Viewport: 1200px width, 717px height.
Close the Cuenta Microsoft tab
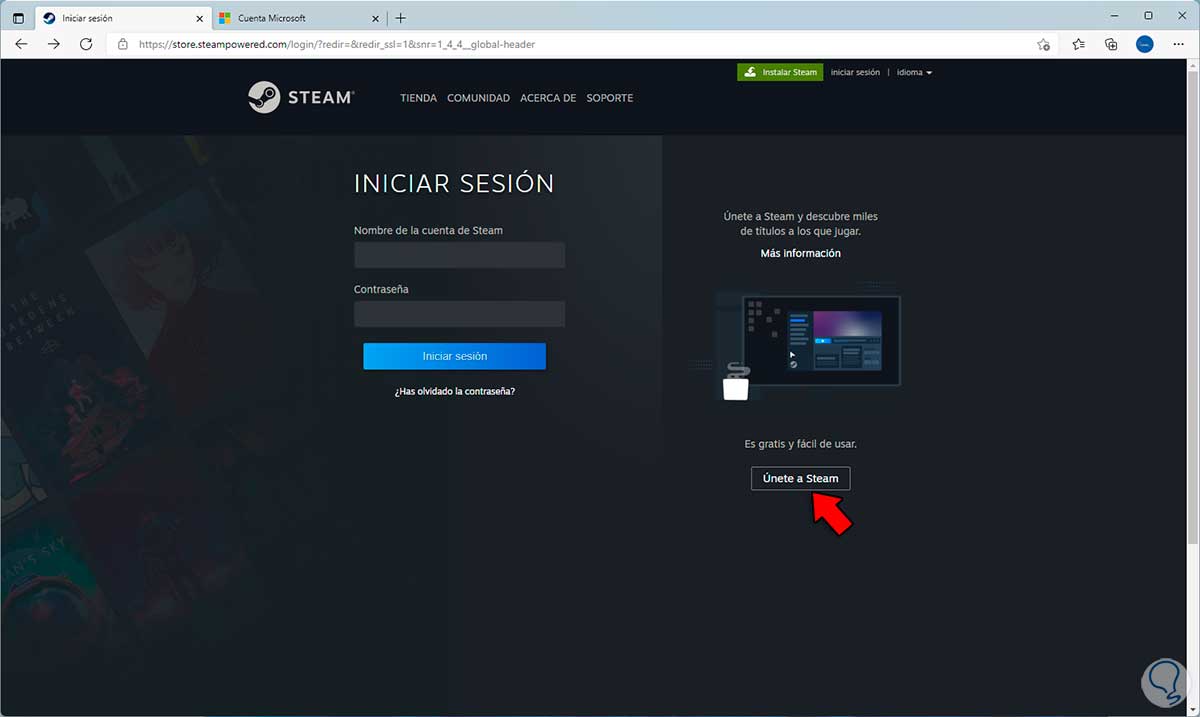pyautogui.click(x=374, y=18)
